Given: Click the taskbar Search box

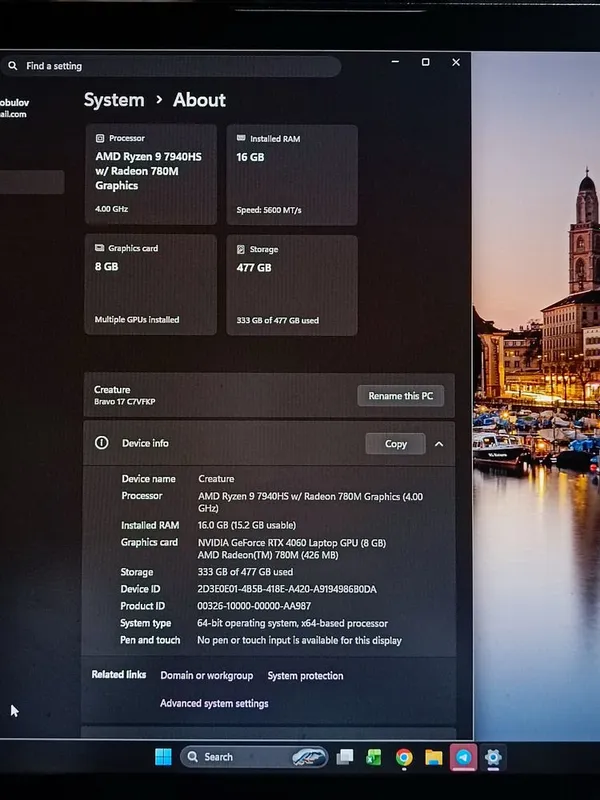Looking at the screenshot, I should [x=254, y=757].
